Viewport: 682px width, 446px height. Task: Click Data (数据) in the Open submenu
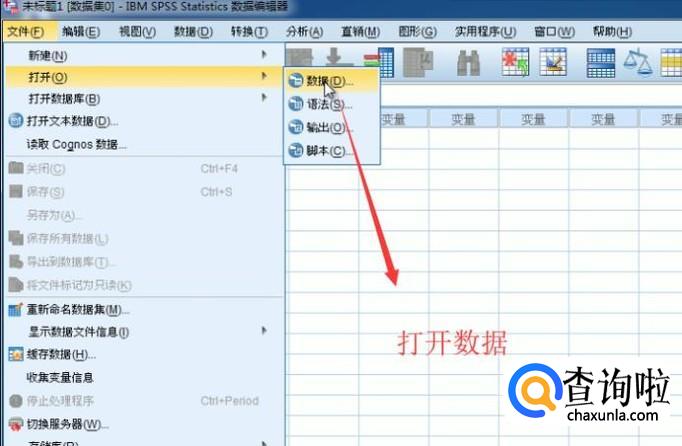[x=332, y=80]
